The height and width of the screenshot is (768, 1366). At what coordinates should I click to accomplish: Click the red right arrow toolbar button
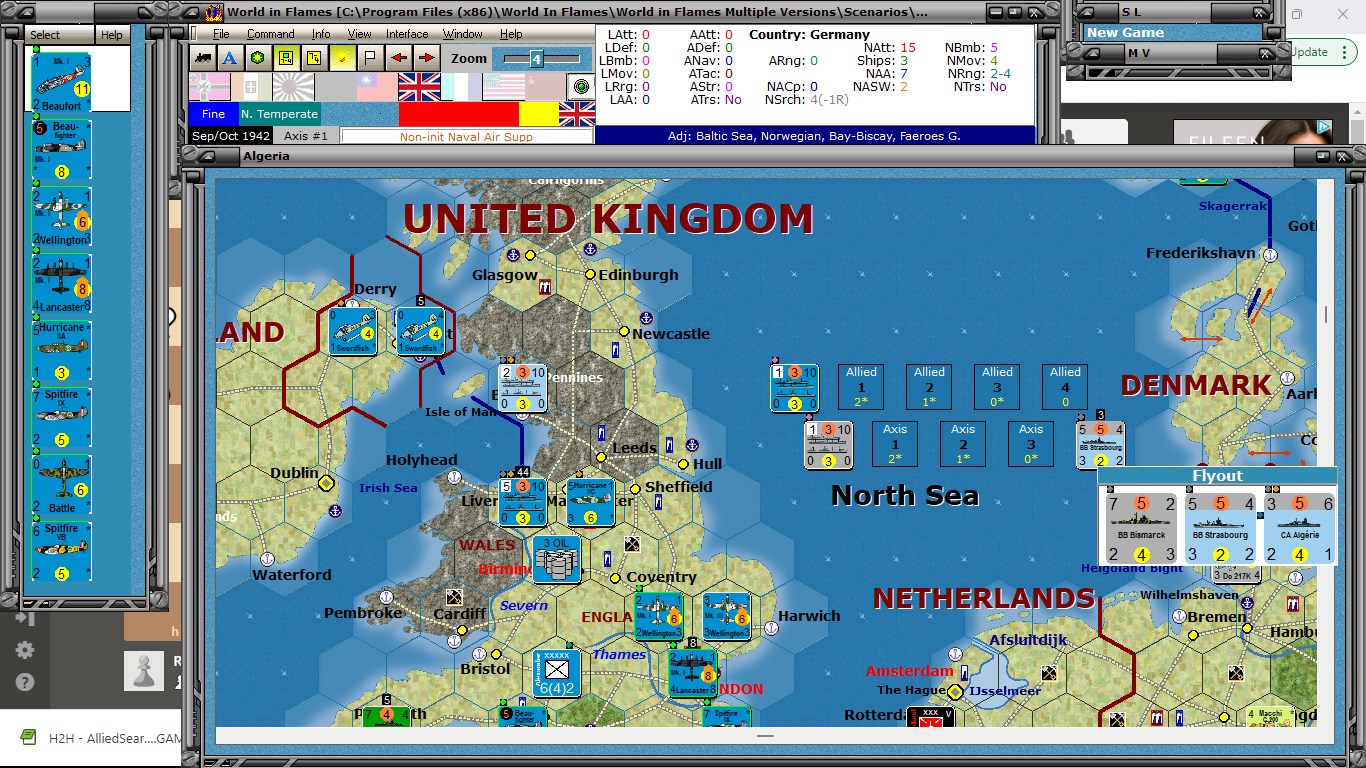(426, 58)
